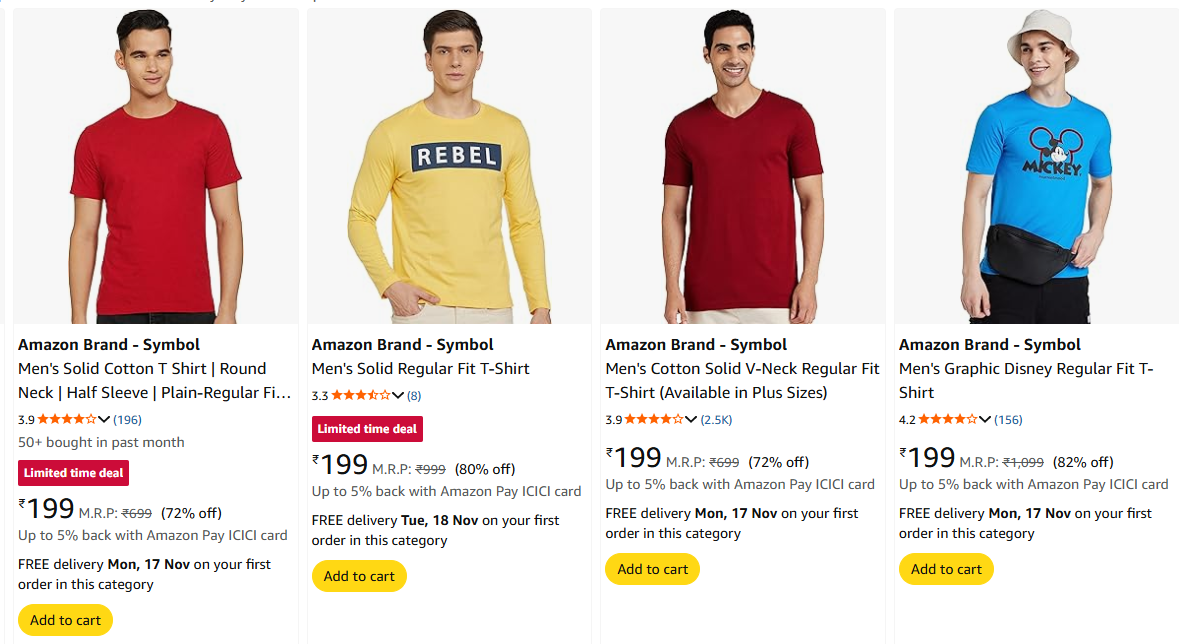Click the red round neck T-shirt product image
The width and height of the screenshot is (1179, 644).
coord(153,166)
